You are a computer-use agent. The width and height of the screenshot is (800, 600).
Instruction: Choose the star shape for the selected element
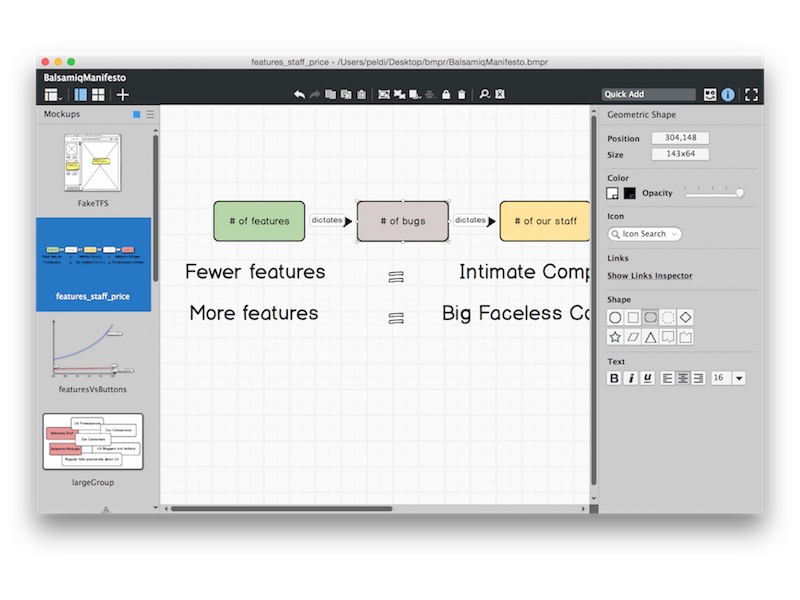tap(615, 337)
